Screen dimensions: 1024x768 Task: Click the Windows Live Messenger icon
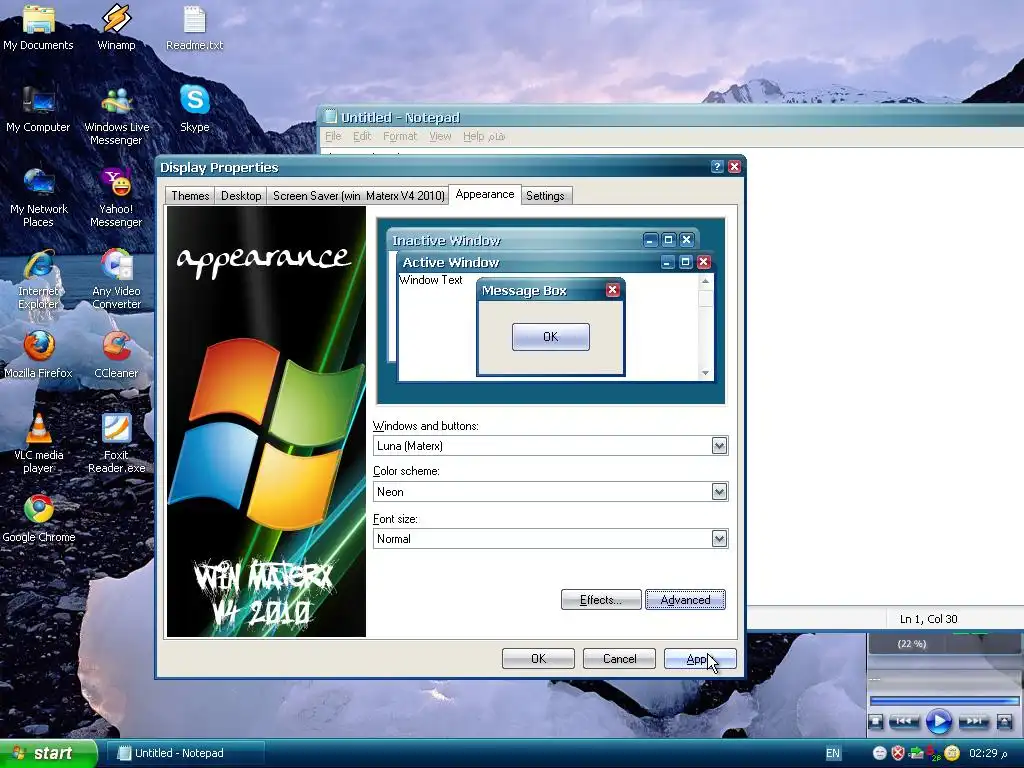pyautogui.click(x=116, y=116)
